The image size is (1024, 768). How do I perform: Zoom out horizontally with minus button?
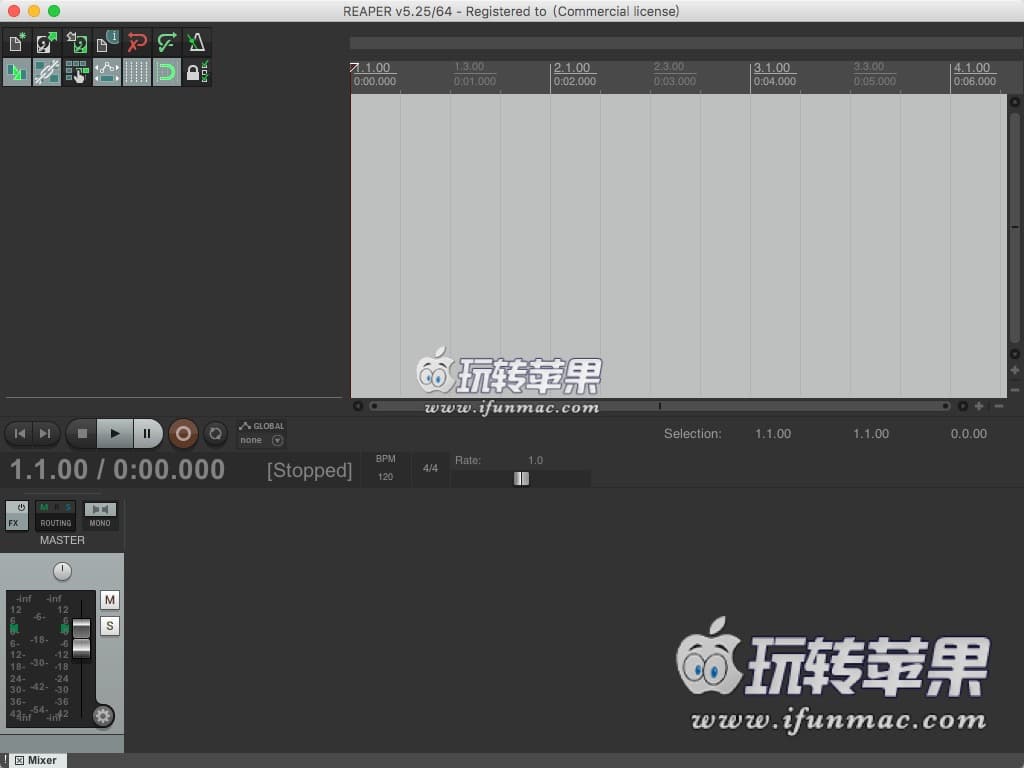coord(999,406)
